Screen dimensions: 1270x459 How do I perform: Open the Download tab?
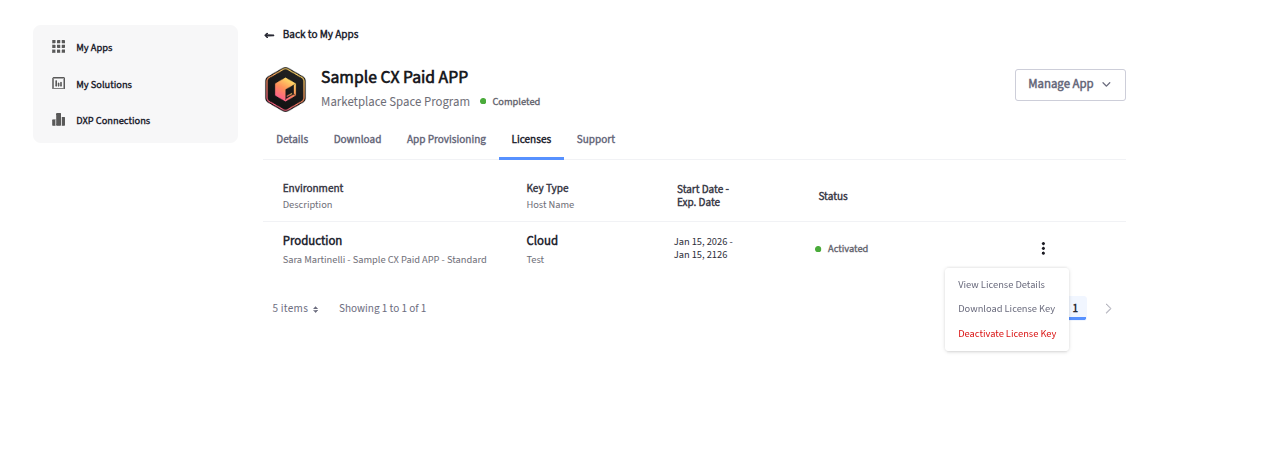357,140
